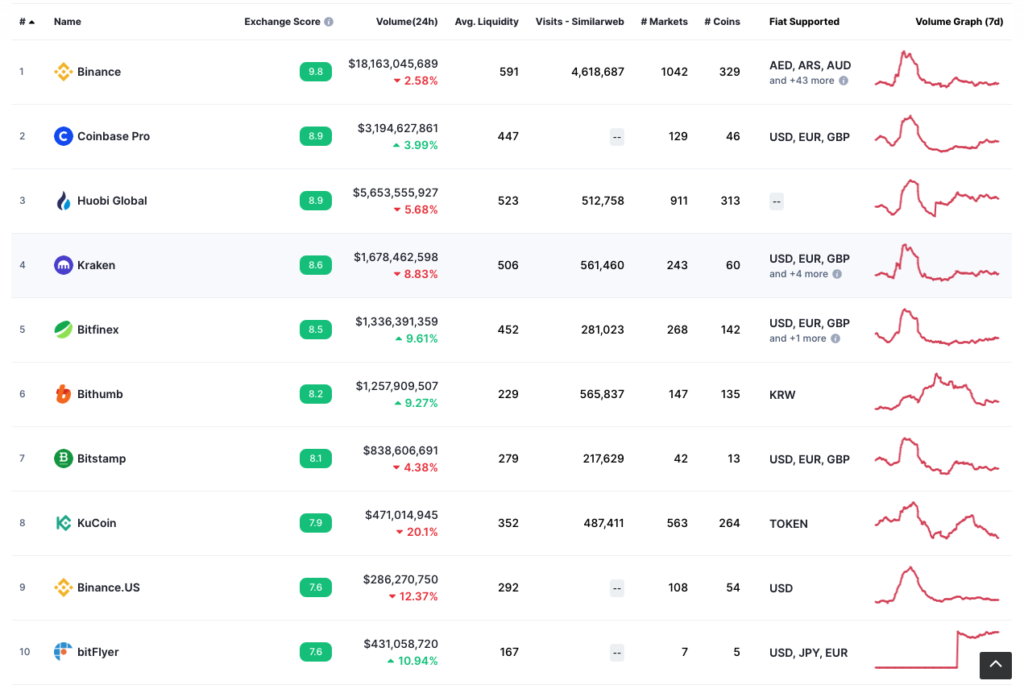Click the Binance logo icon

[63, 72]
